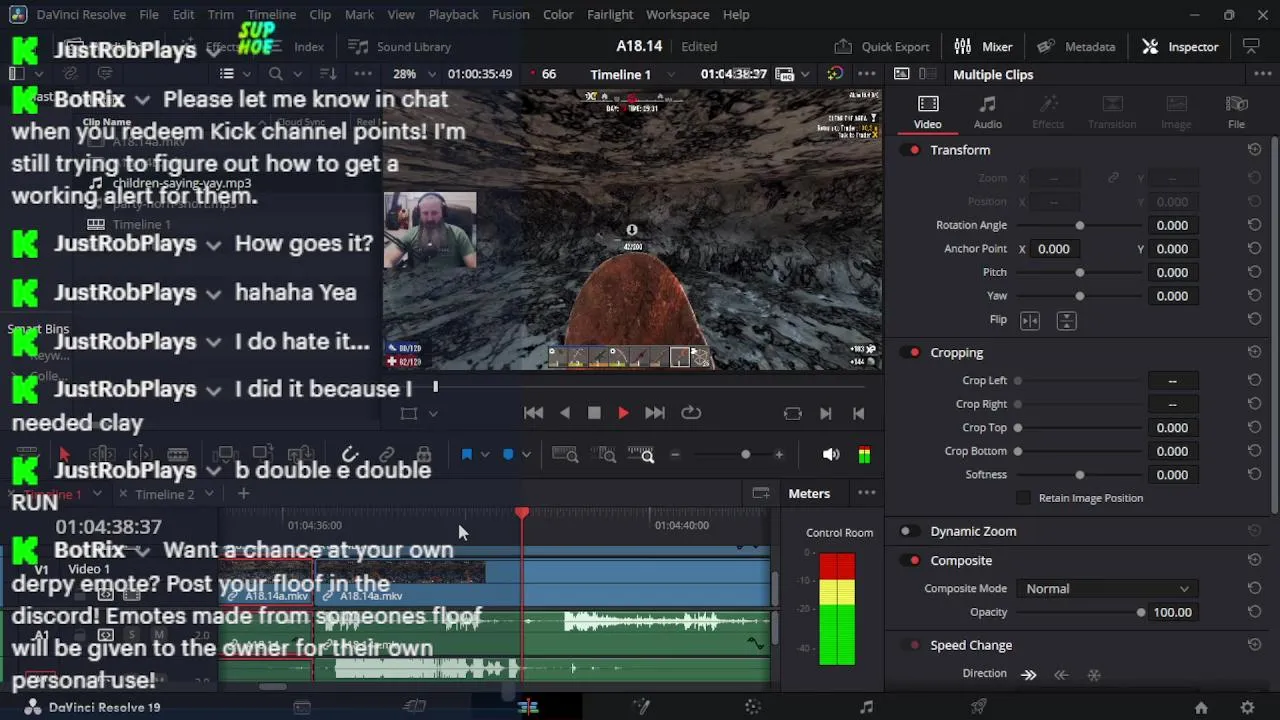Open the Sound Library panel

(x=399, y=46)
